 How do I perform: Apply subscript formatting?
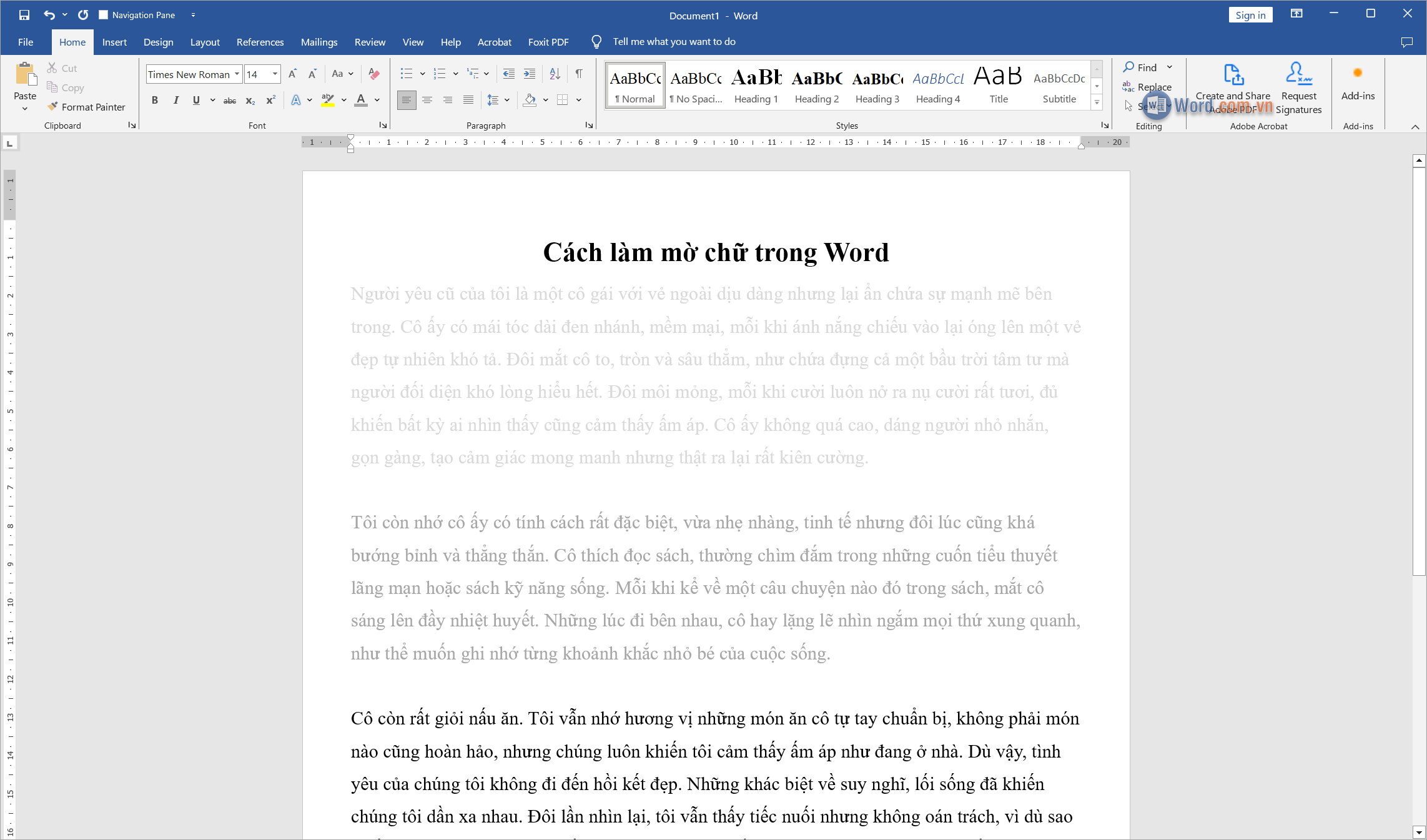point(250,100)
